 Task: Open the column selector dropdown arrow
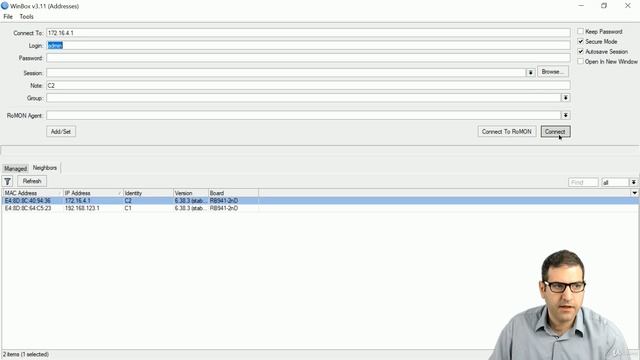point(635,193)
